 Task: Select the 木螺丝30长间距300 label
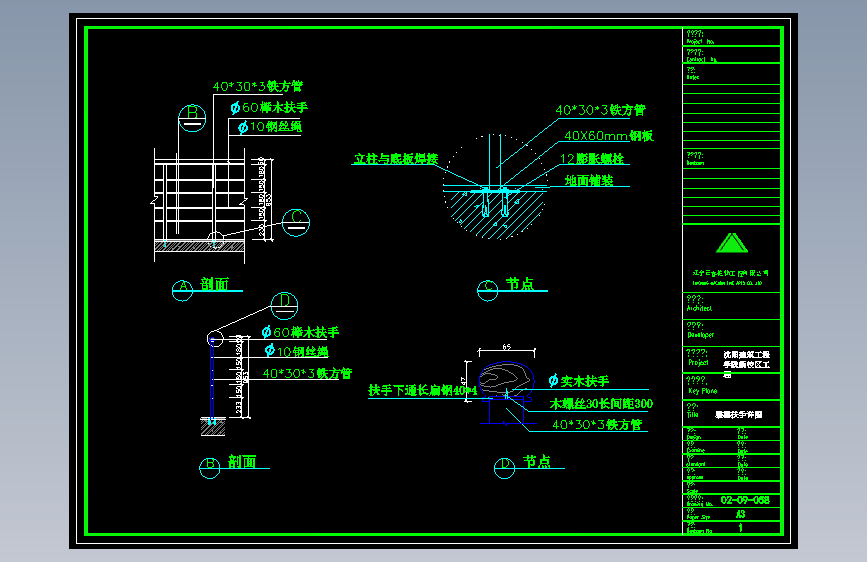tap(601, 404)
